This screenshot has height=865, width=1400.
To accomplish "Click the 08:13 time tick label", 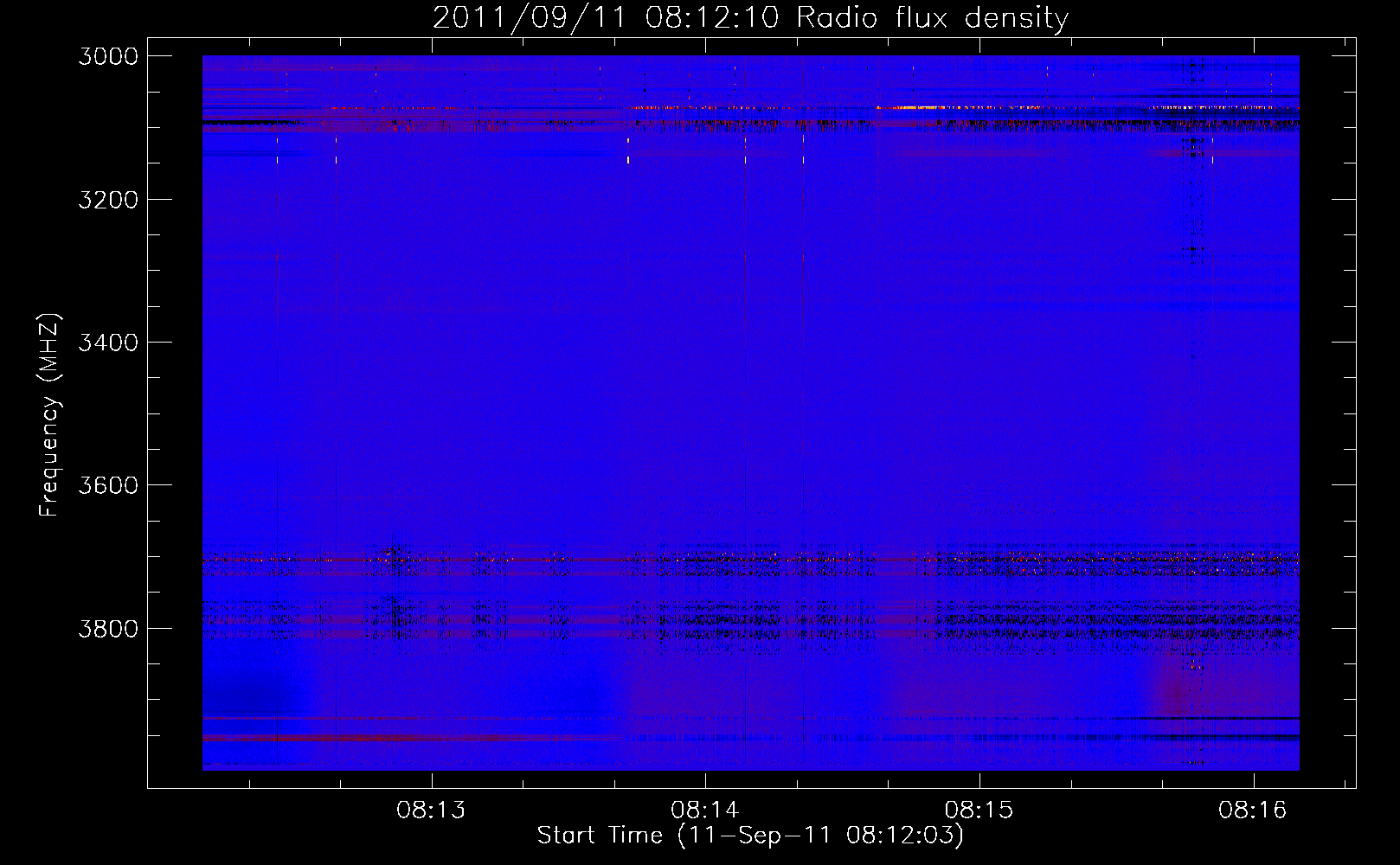I will [x=431, y=811].
